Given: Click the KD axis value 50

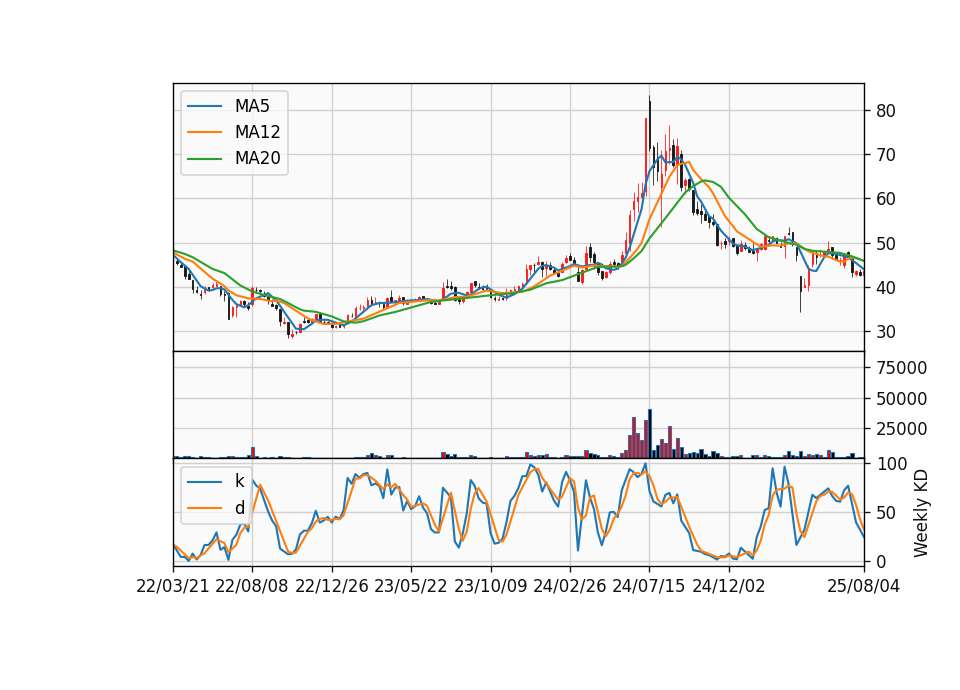Looking at the screenshot, I should [886, 512].
